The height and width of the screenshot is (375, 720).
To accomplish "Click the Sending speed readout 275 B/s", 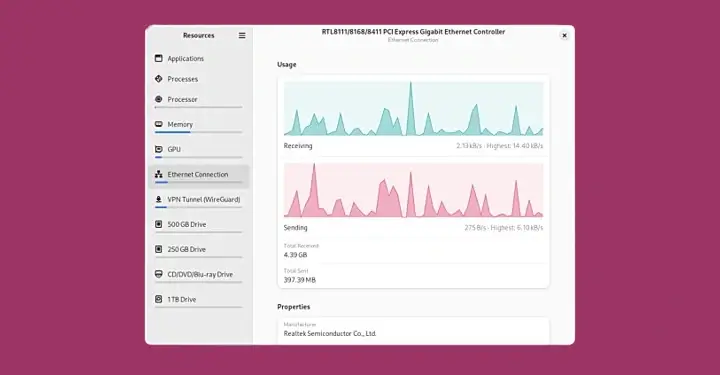I will pos(475,228).
